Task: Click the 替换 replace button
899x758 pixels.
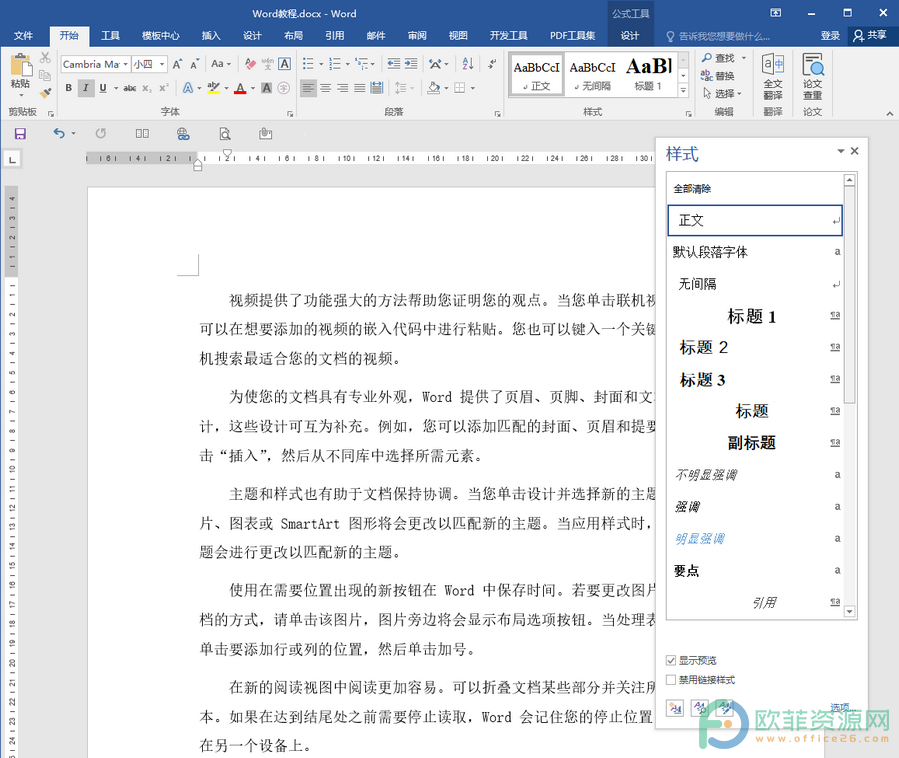Action: click(x=718, y=76)
